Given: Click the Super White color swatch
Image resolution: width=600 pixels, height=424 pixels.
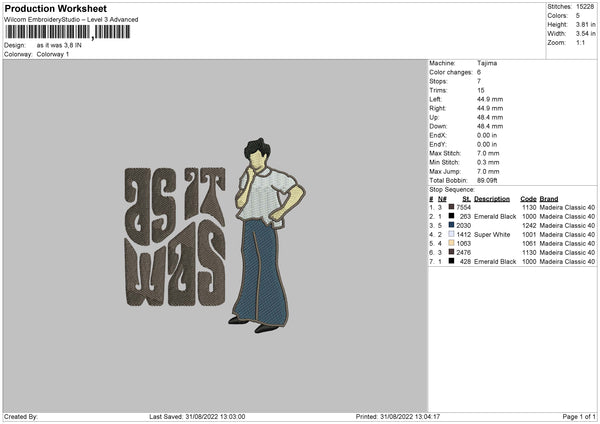Looking at the screenshot, I should [452, 234].
